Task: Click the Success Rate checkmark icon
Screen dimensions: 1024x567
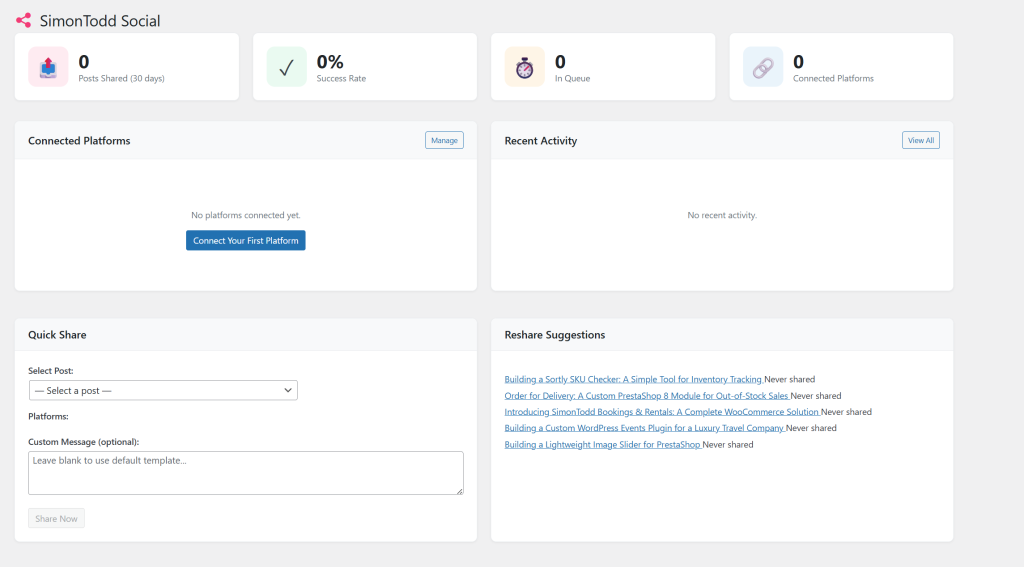Action: 286,67
